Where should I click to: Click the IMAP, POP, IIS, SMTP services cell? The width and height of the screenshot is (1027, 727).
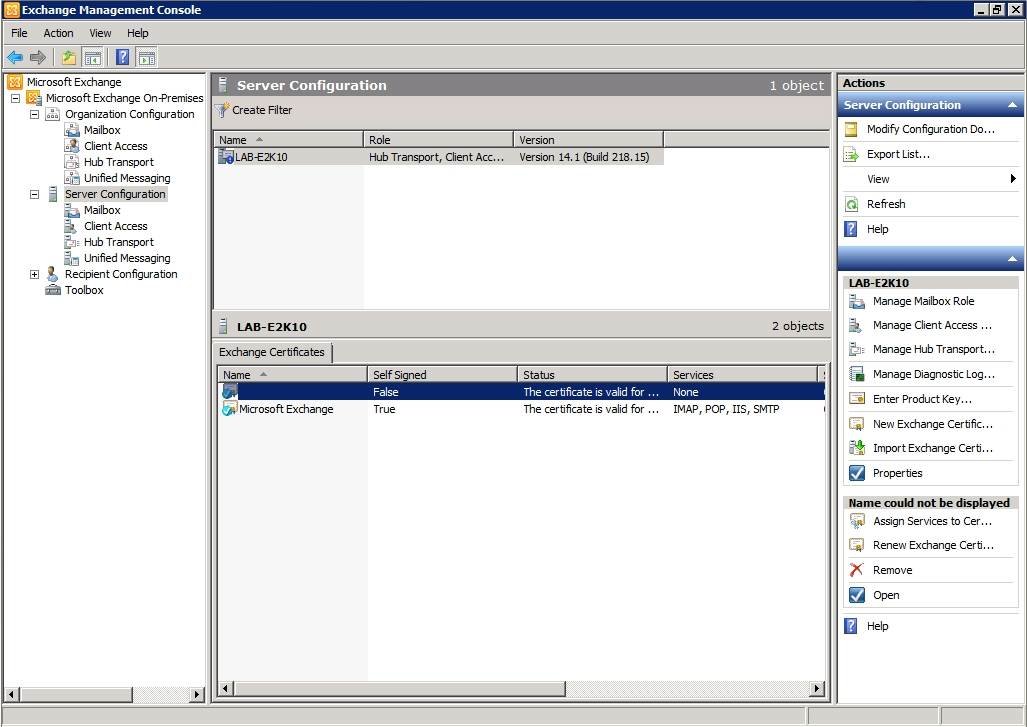tap(726, 409)
